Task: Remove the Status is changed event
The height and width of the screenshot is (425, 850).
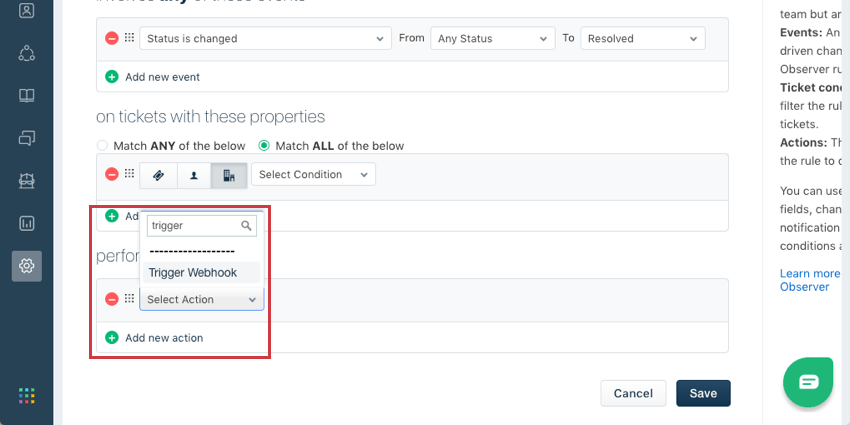Action: pos(112,38)
